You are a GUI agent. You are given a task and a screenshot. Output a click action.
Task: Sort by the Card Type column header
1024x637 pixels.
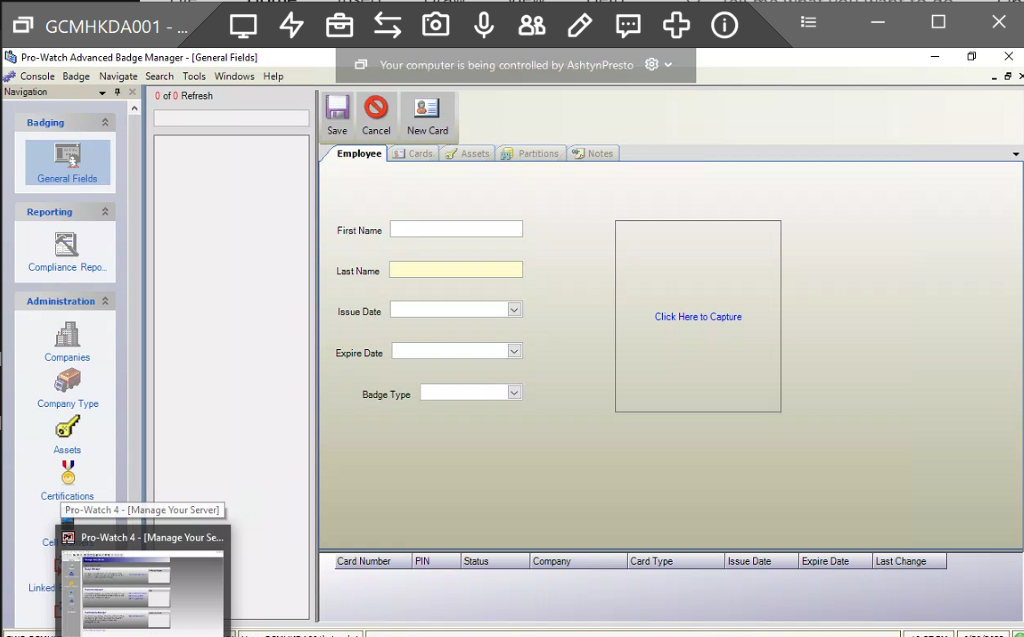(676, 561)
